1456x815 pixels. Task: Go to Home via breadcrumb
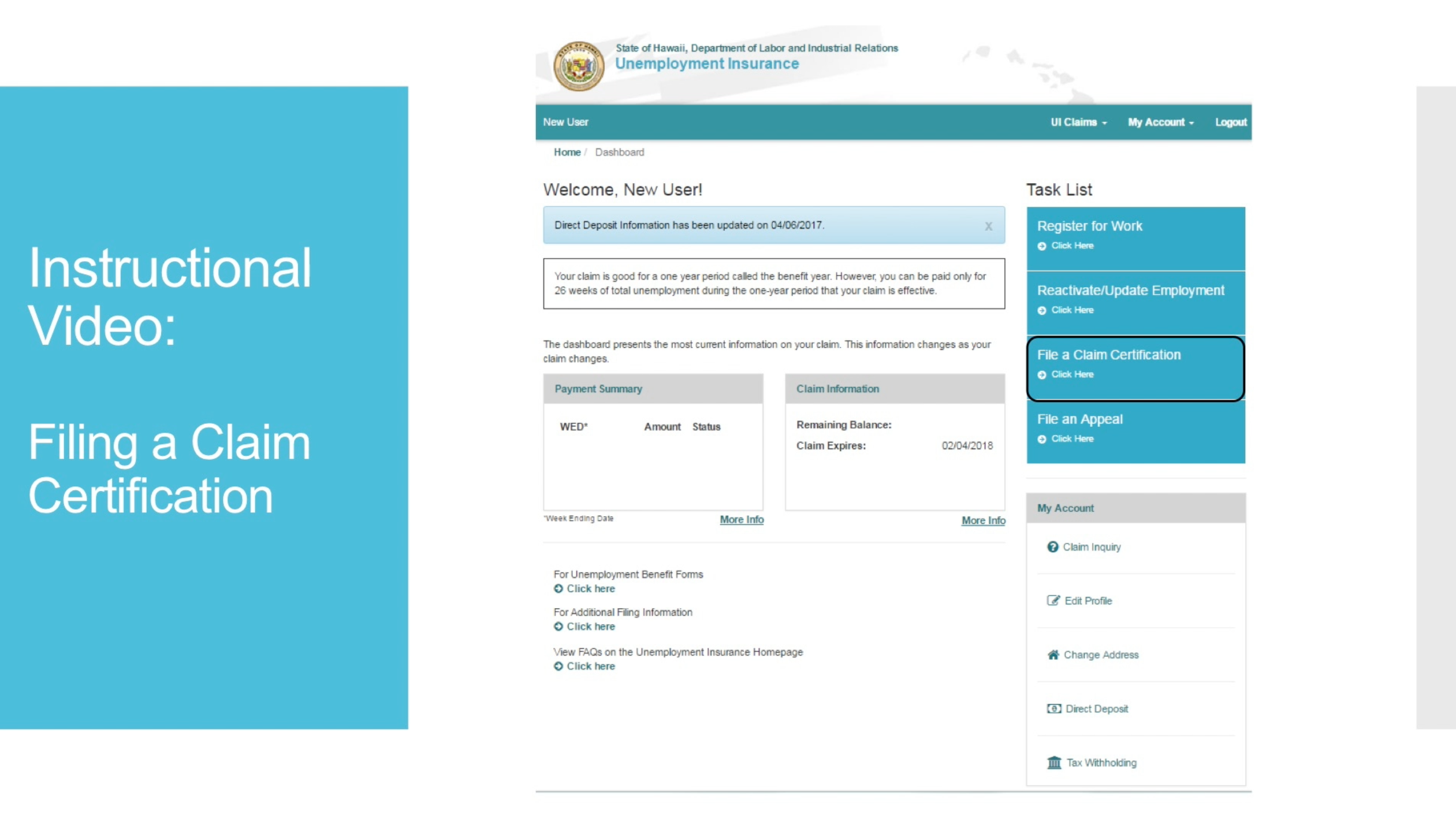567,152
